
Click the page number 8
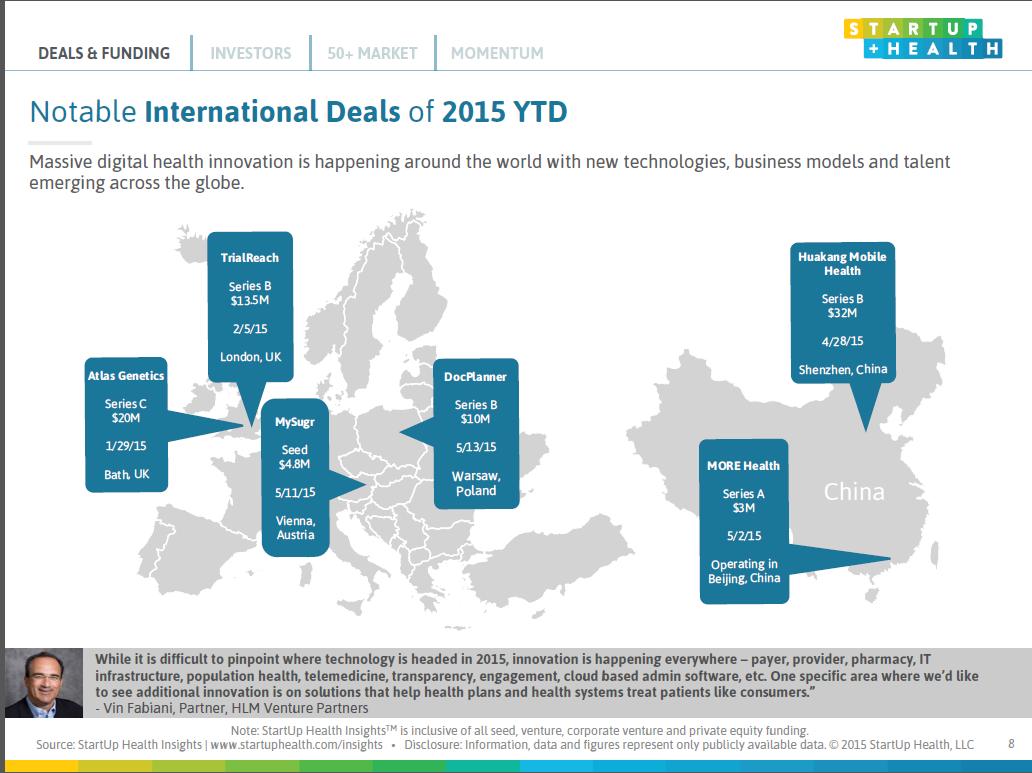tap(1011, 744)
